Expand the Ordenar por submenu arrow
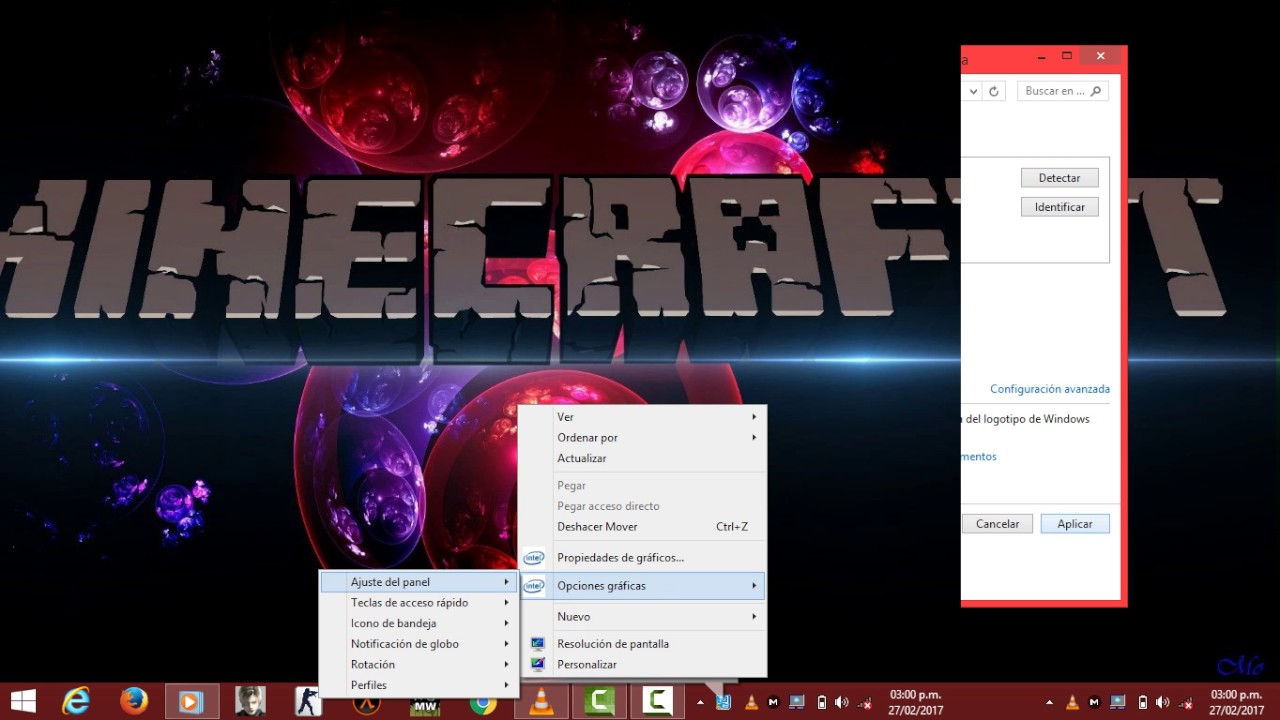Viewport: 1280px width, 720px height. [x=754, y=437]
